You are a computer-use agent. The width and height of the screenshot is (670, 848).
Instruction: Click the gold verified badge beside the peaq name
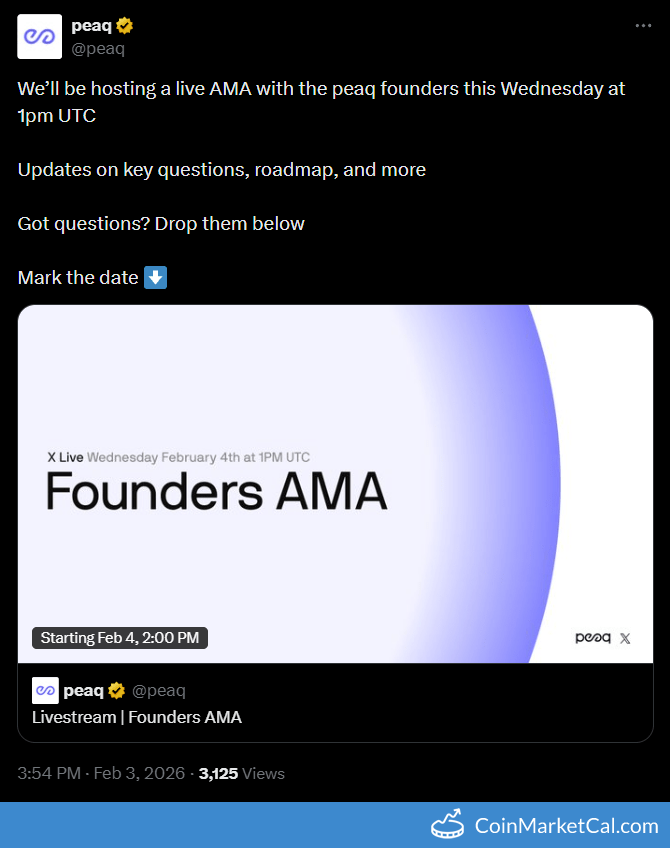(125, 26)
